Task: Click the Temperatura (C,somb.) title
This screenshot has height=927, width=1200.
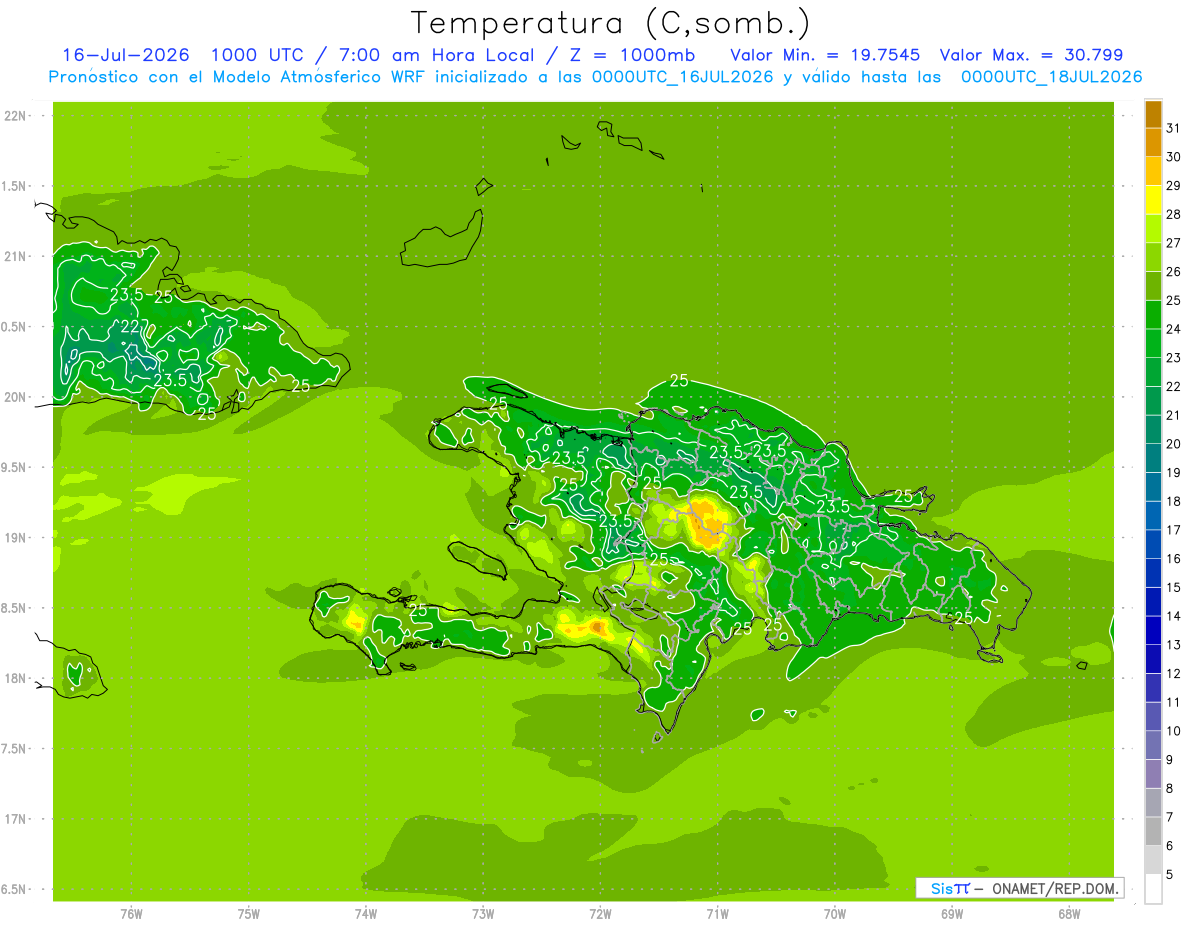Action: 610,23
